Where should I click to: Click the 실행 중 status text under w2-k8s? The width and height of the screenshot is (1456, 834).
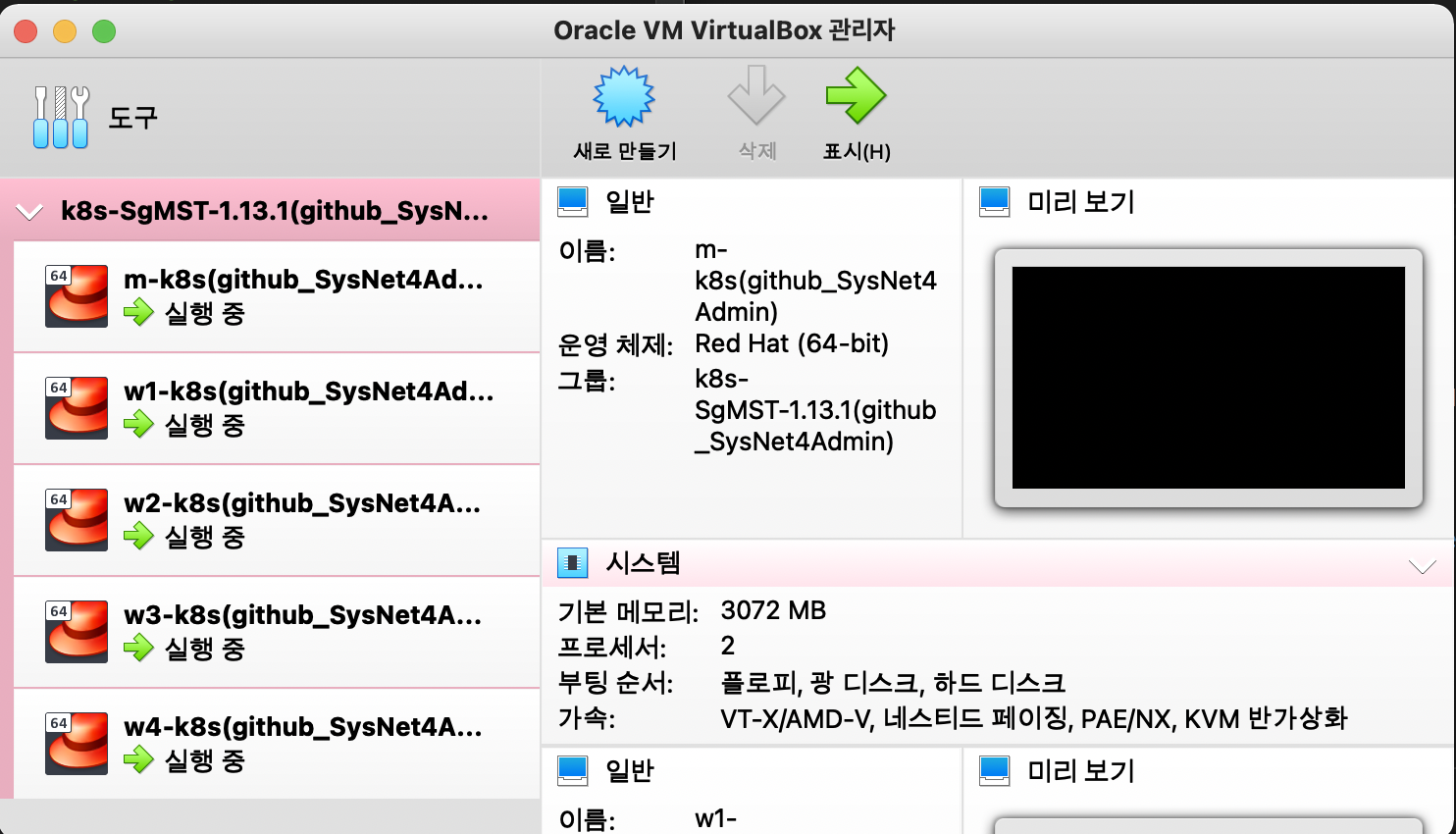(204, 537)
